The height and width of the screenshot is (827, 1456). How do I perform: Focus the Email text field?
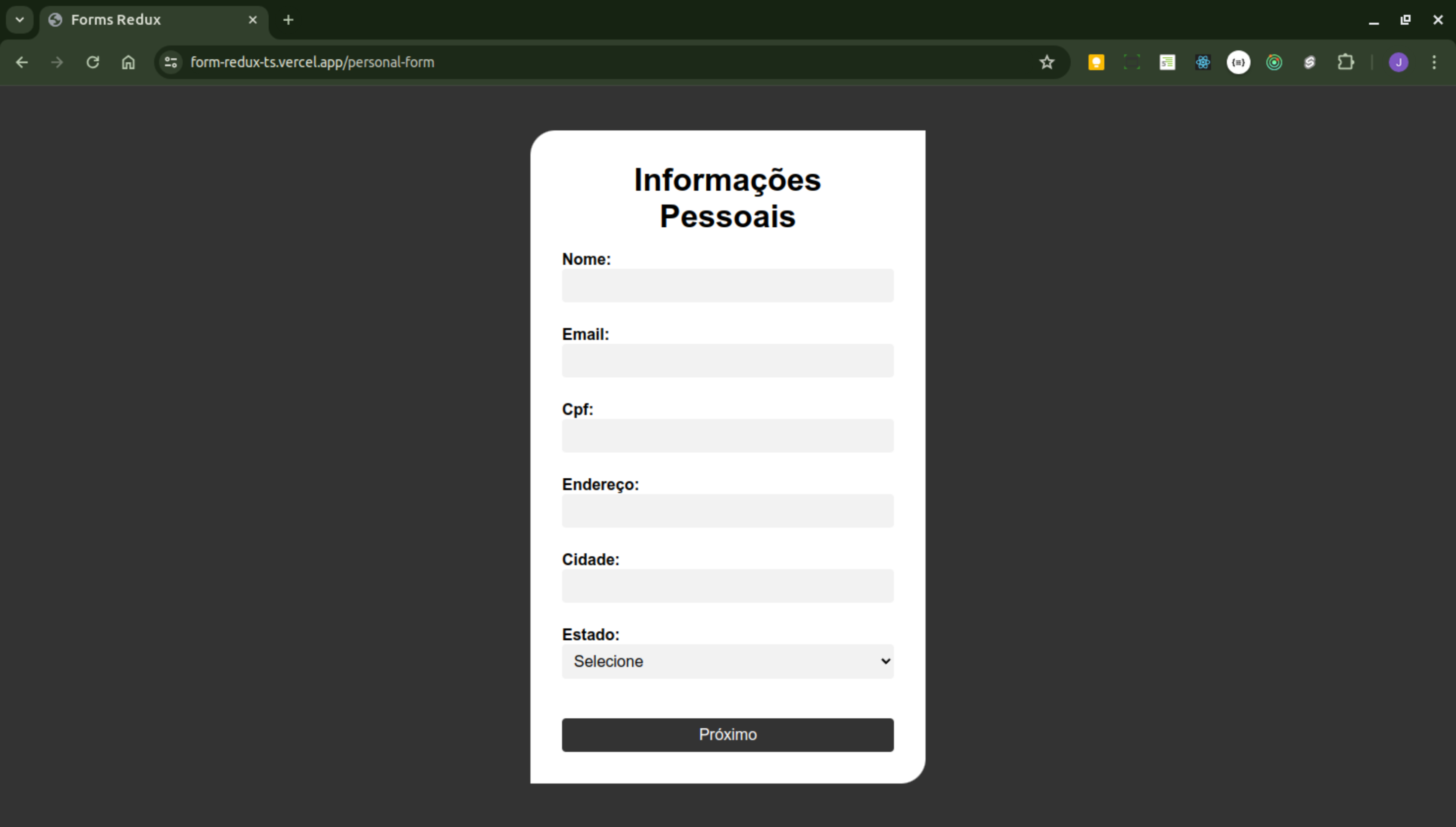coord(728,360)
